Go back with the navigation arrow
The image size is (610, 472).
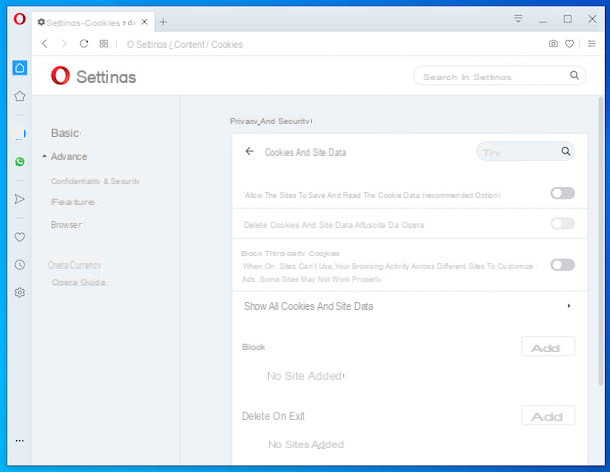click(x=45, y=44)
